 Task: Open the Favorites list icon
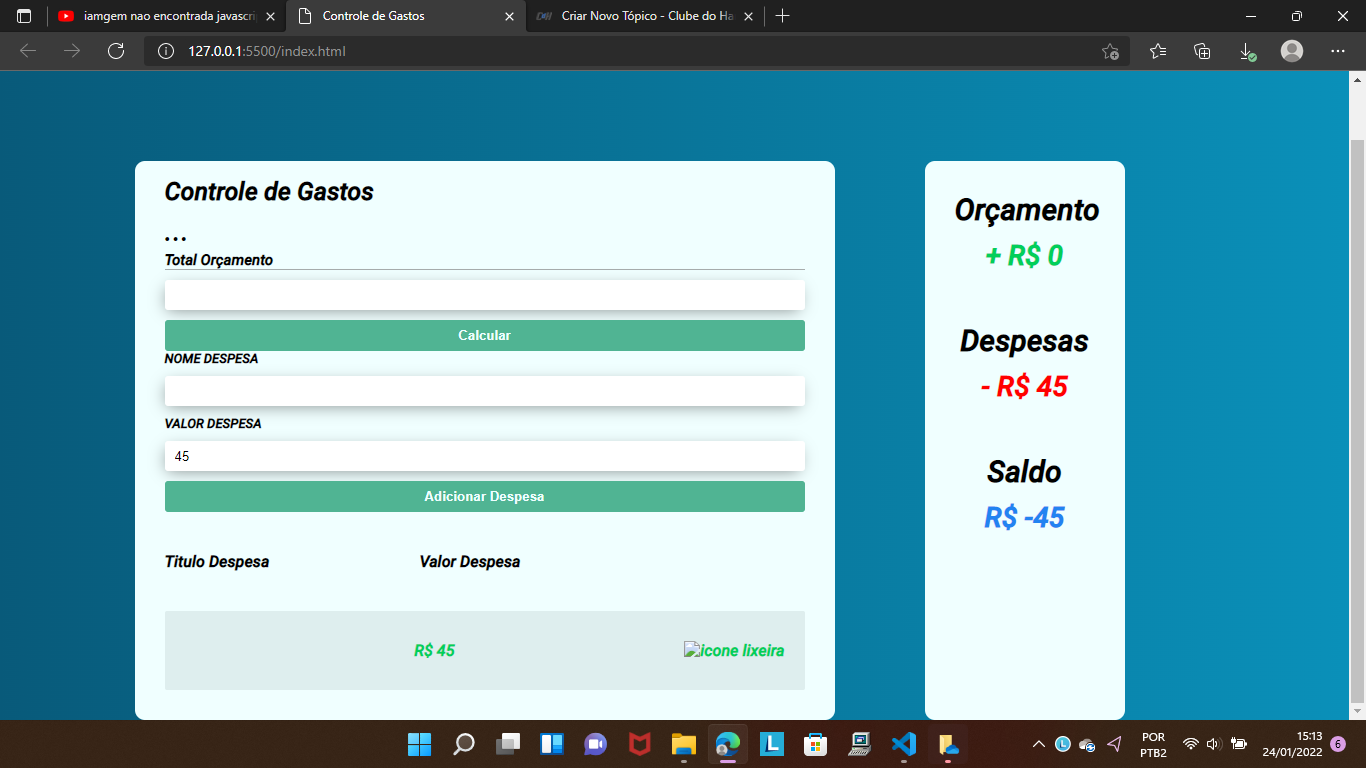[1158, 51]
